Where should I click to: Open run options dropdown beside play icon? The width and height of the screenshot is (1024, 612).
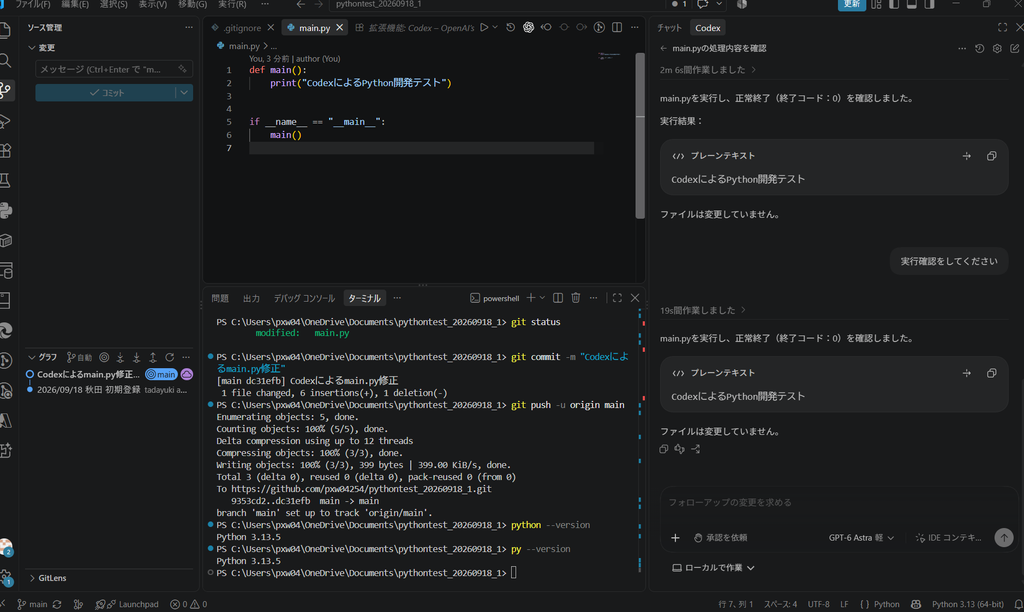pos(495,27)
